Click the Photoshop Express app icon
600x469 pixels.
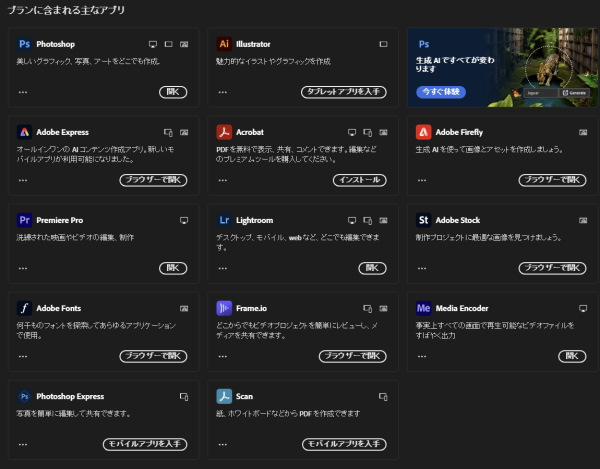point(24,396)
